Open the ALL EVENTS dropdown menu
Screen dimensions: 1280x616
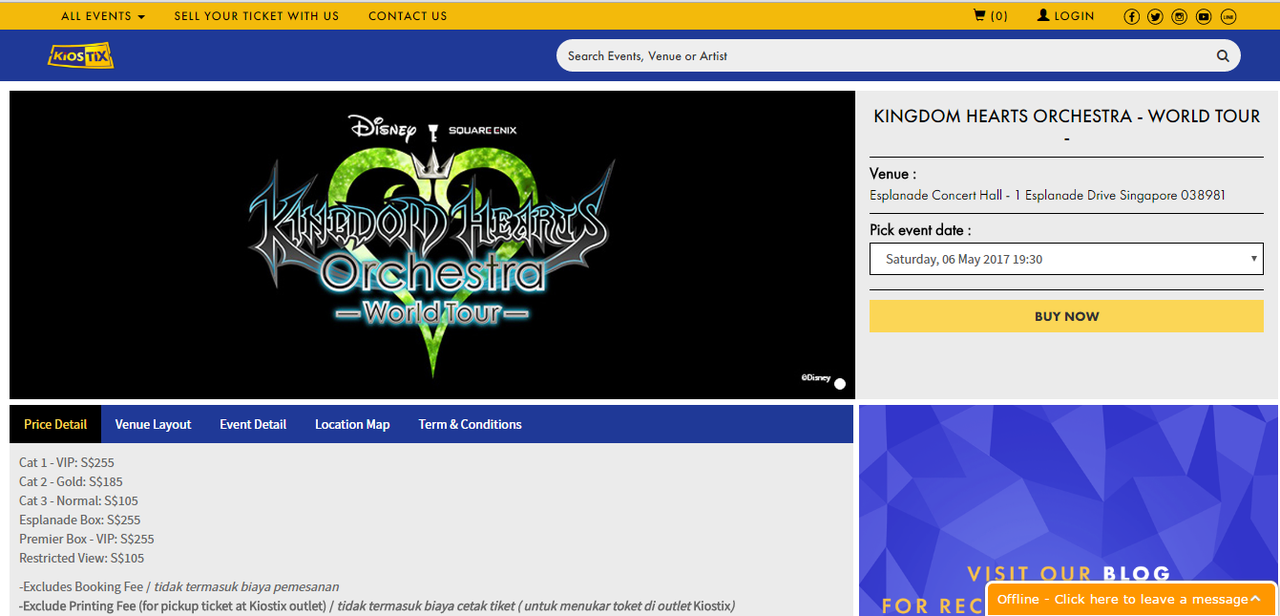[102, 16]
